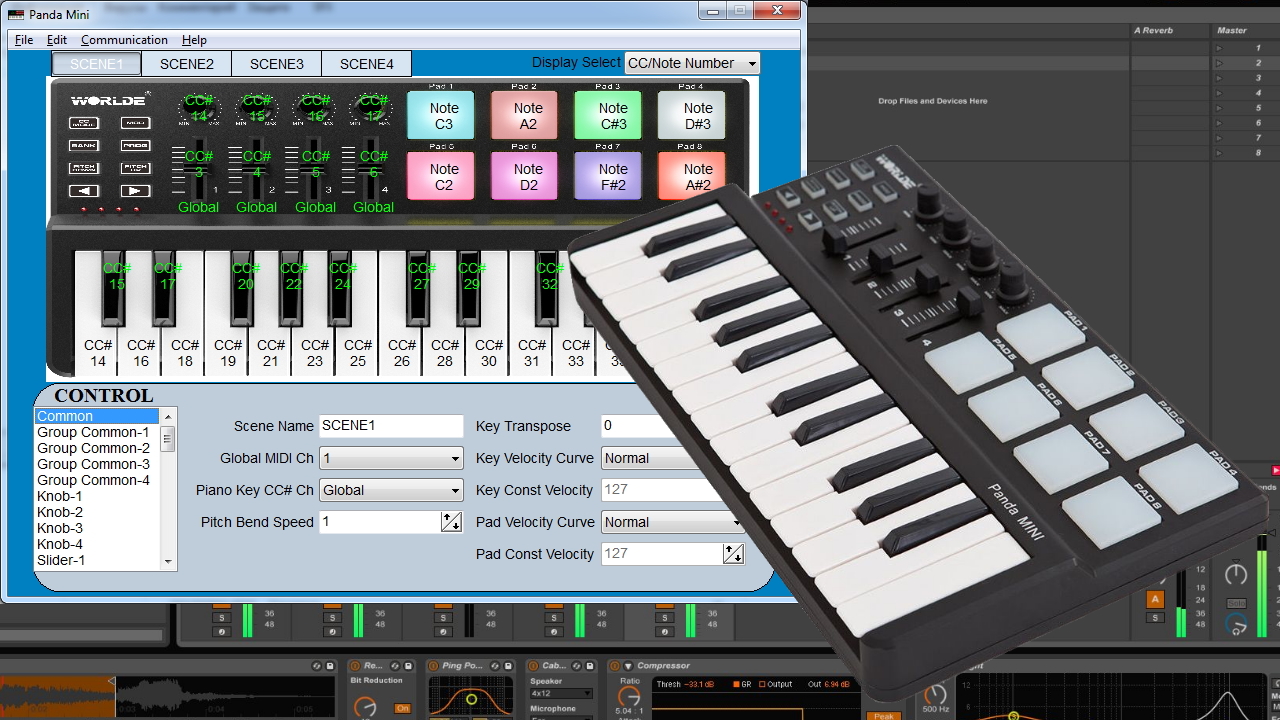The image size is (1280, 720).
Task: Click the white piano key CC# 25
Action: pyautogui.click(x=358, y=352)
